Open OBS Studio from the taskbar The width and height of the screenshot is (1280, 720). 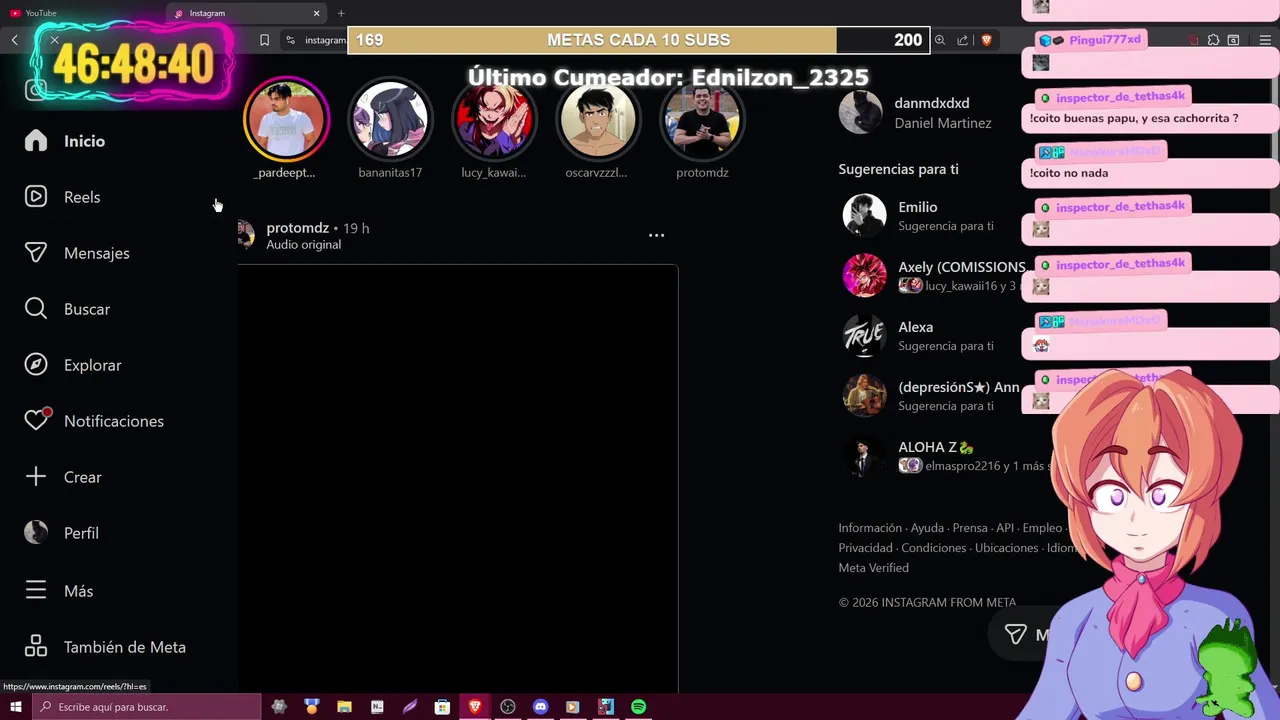[x=508, y=707]
